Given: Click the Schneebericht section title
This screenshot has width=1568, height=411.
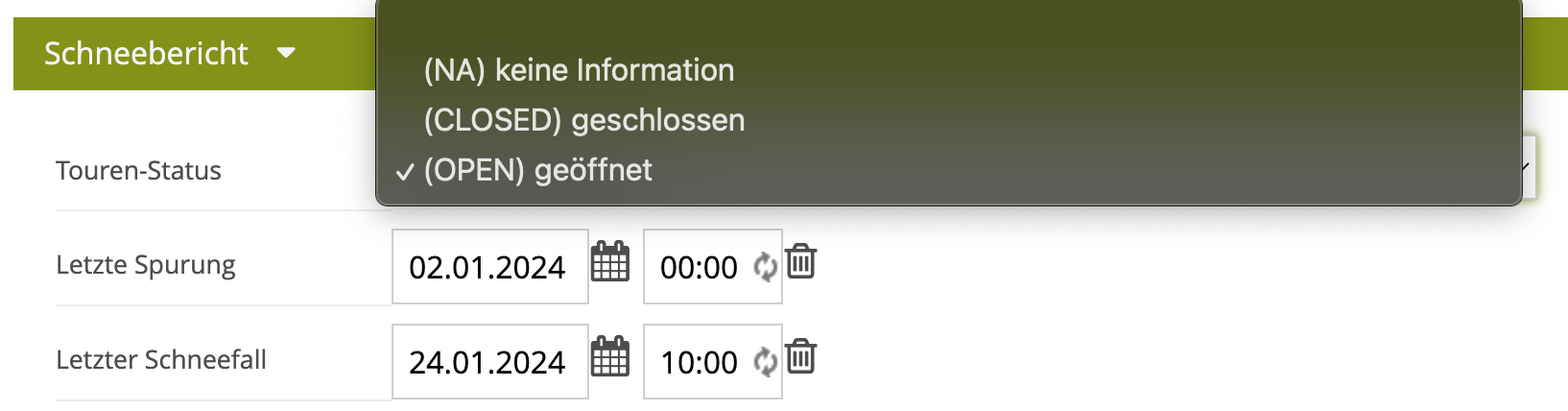Looking at the screenshot, I should [146, 54].
